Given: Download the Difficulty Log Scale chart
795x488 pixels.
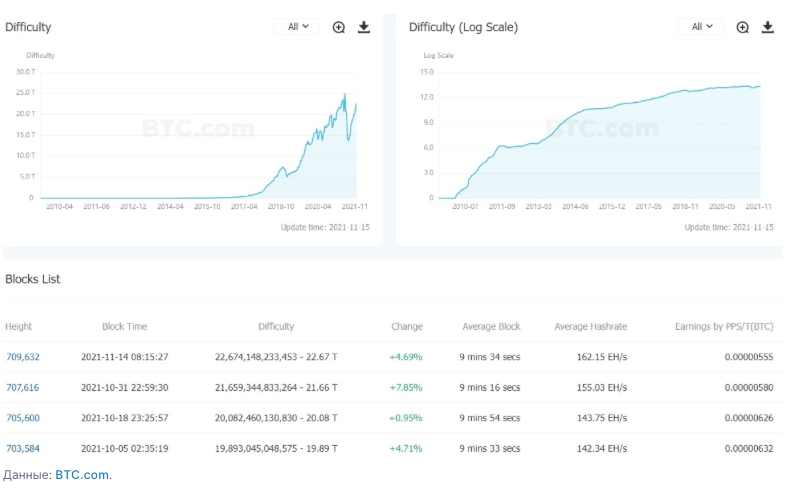Looking at the screenshot, I should pos(768,27).
